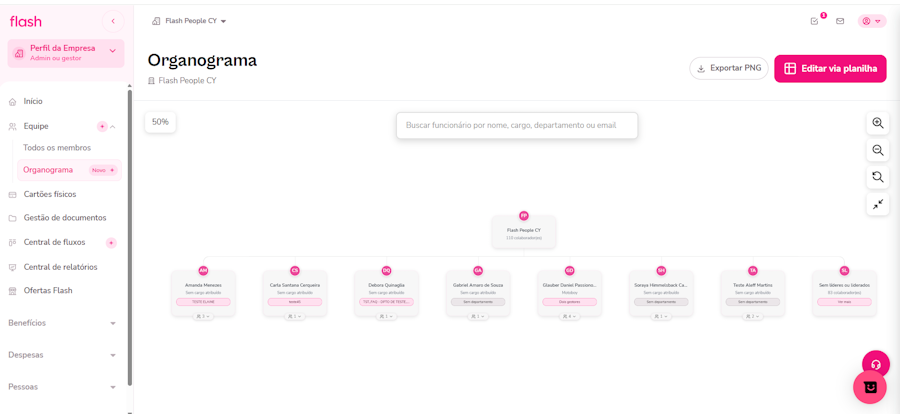
Task: Click the Gestão de documentos folder icon
Action: [x=13, y=218]
